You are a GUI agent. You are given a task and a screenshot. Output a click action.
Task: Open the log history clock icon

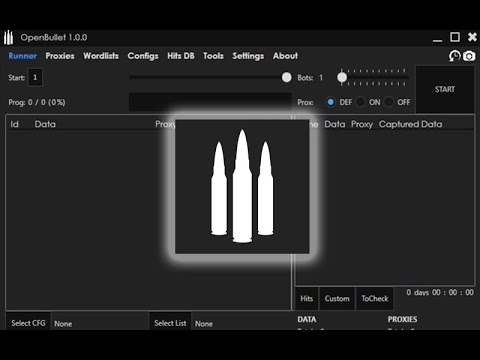pyautogui.click(x=454, y=56)
